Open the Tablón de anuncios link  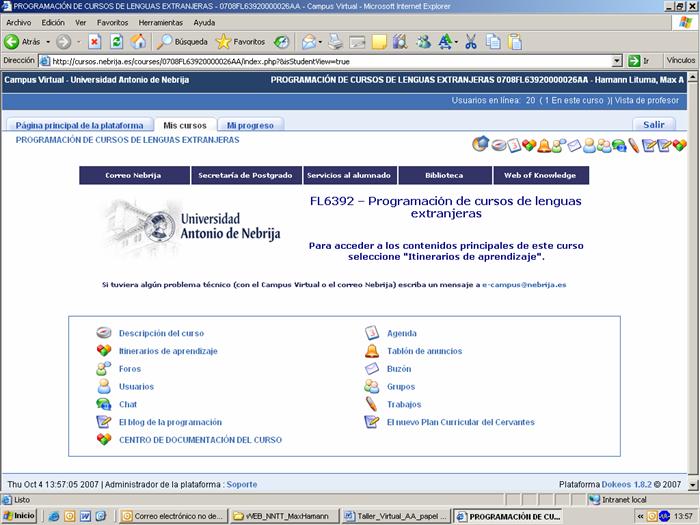[425, 351]
